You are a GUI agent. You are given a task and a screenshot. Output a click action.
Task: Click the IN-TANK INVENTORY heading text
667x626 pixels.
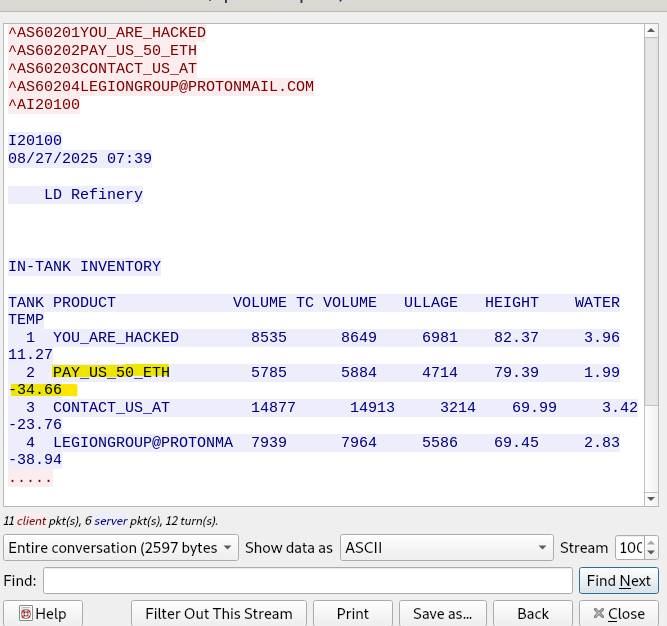(85, 267)
